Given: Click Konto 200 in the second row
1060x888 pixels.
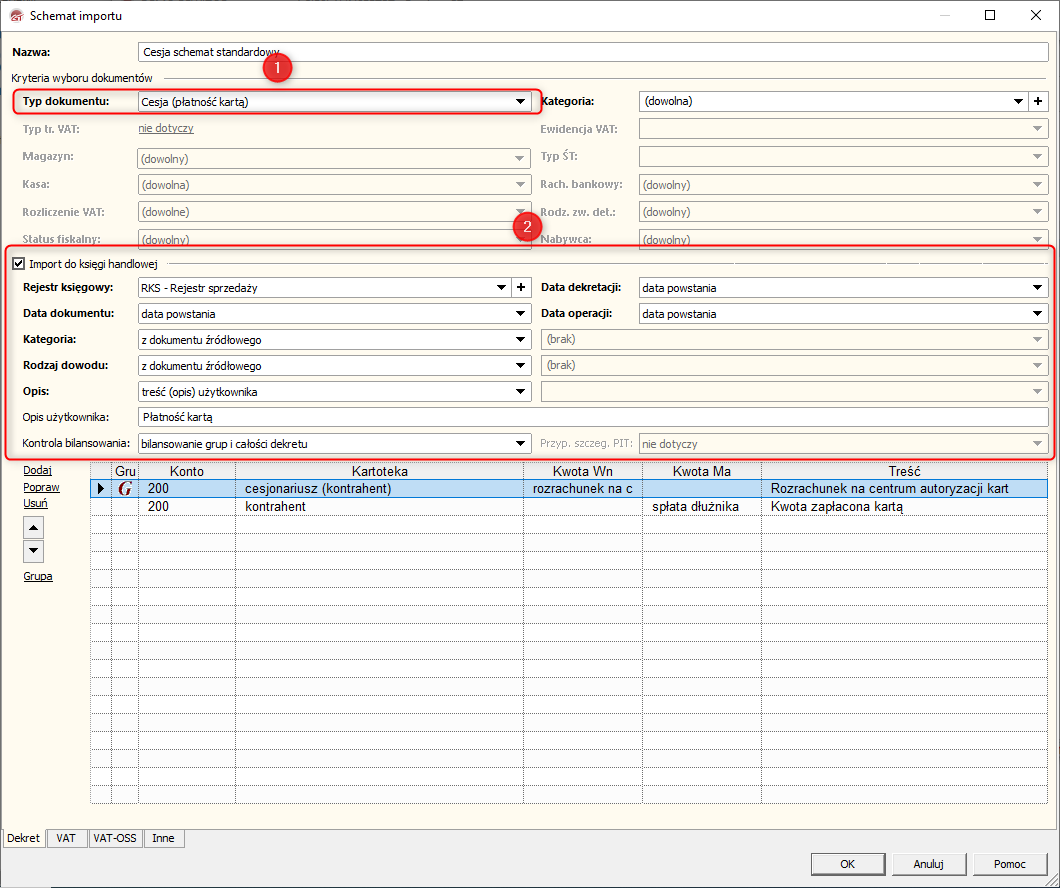Looking at the screenshot, I should coord(187,506).
